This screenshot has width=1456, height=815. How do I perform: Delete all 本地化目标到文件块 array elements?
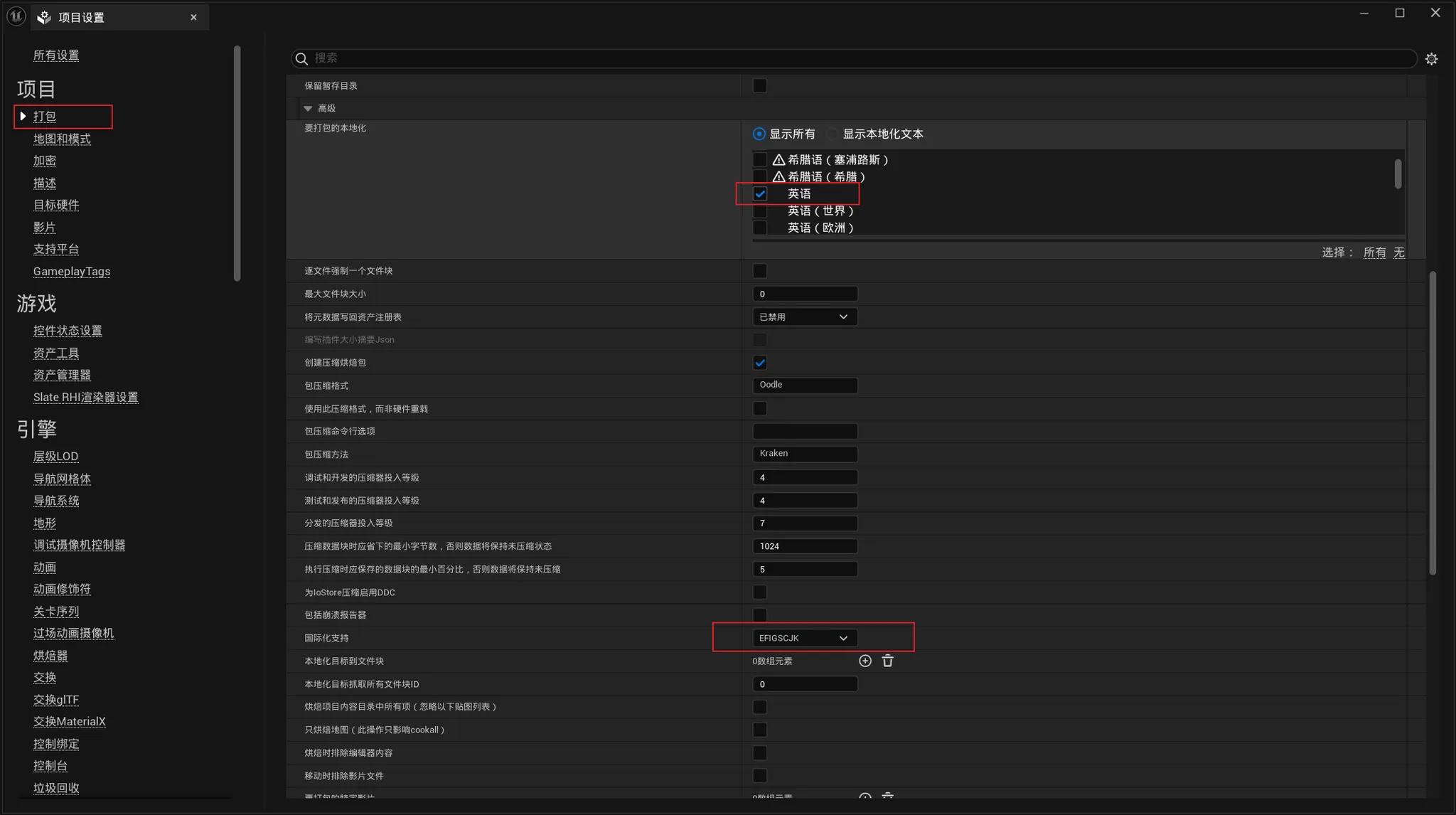pyautogui.click(x=887, y=661)
